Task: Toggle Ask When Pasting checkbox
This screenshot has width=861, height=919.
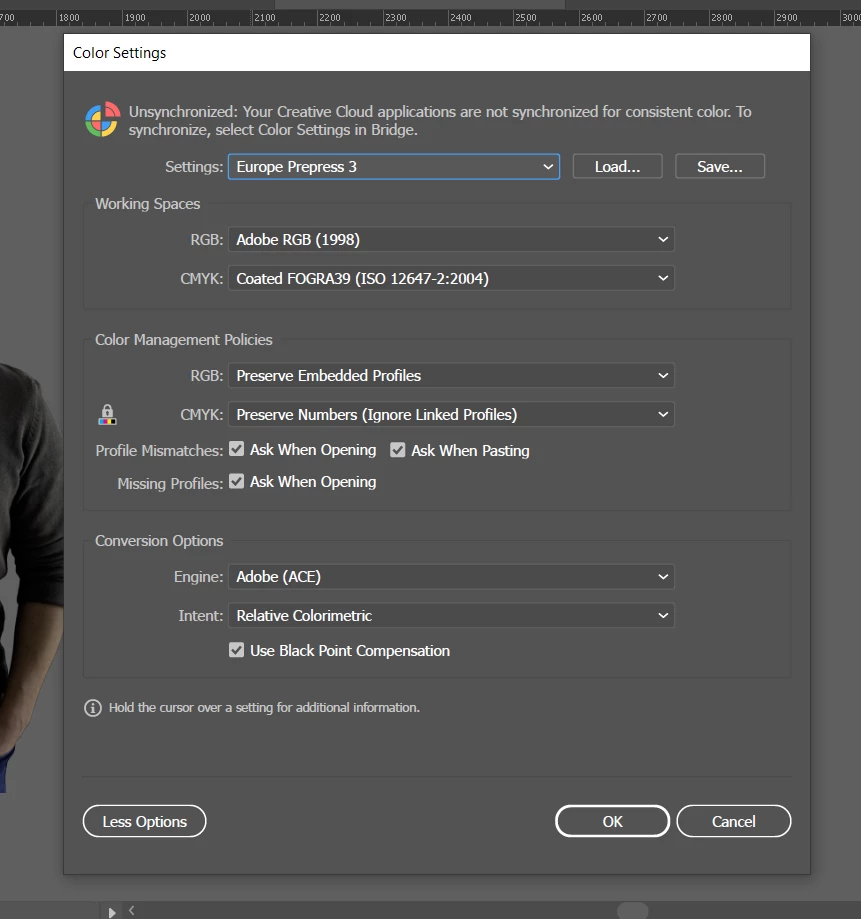Action: point(398,450)
